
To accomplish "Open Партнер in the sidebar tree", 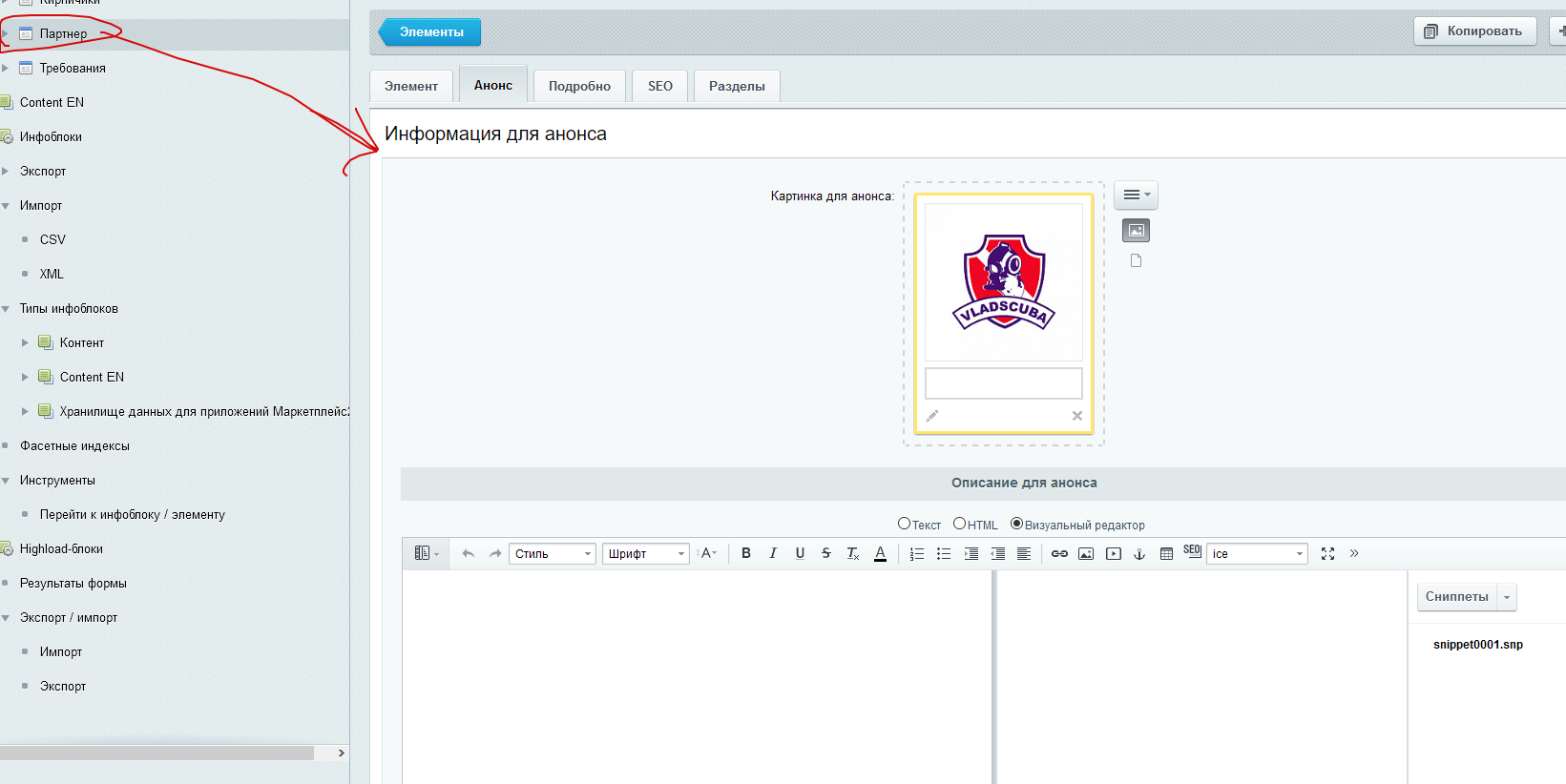I will pyautogui.click(x=63, y=33).
